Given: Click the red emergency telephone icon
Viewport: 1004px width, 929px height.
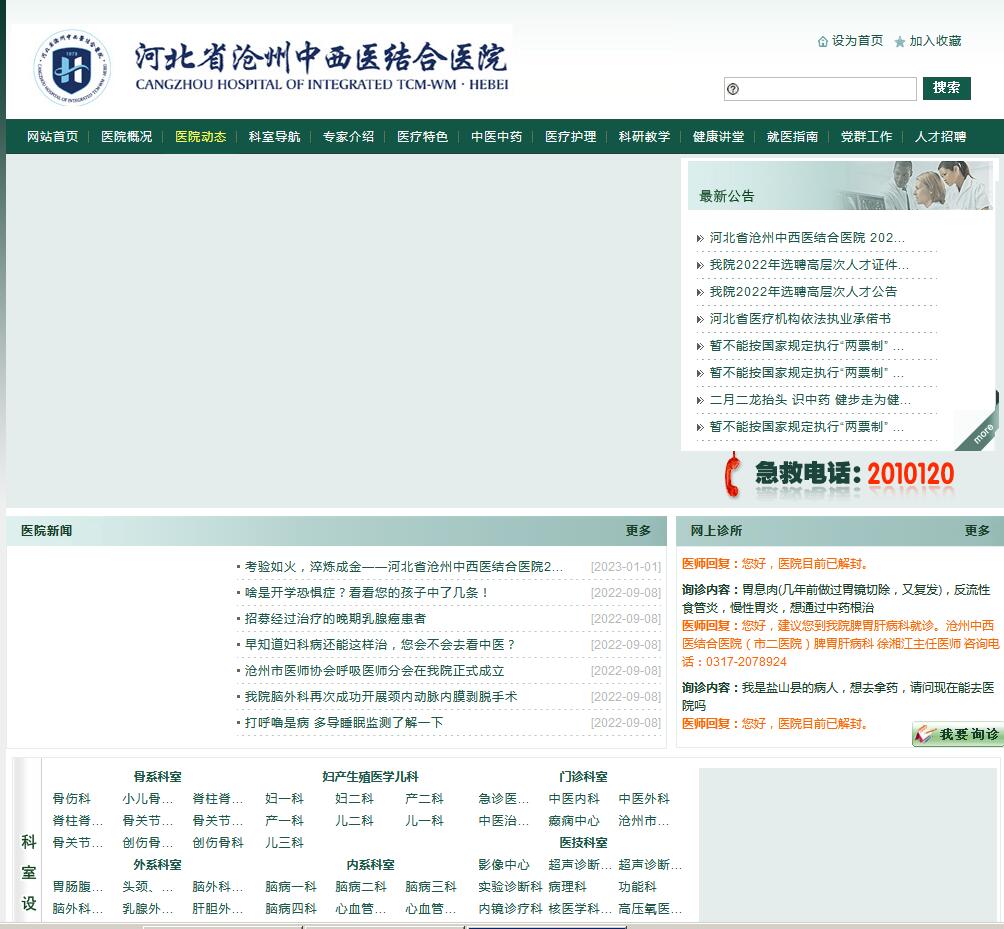Looking at the screenshot, I should 733,475.
